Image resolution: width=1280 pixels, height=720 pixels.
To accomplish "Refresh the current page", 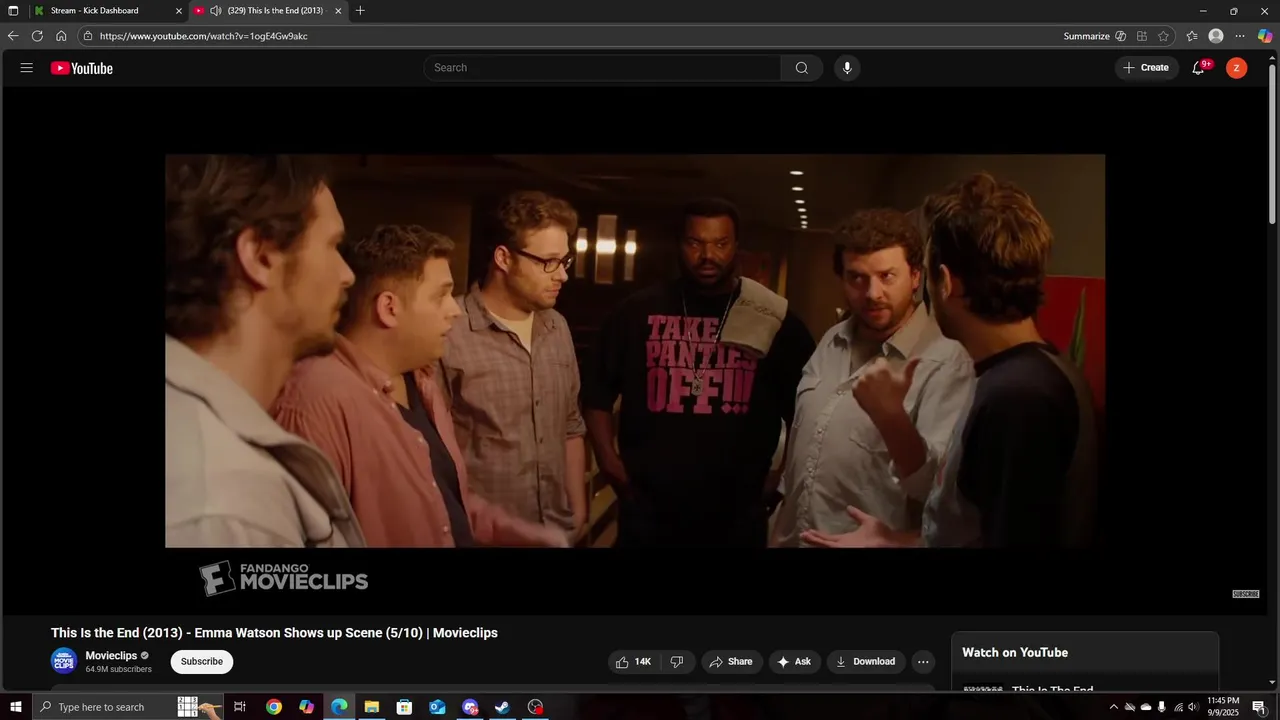I will tap(37, 36).
